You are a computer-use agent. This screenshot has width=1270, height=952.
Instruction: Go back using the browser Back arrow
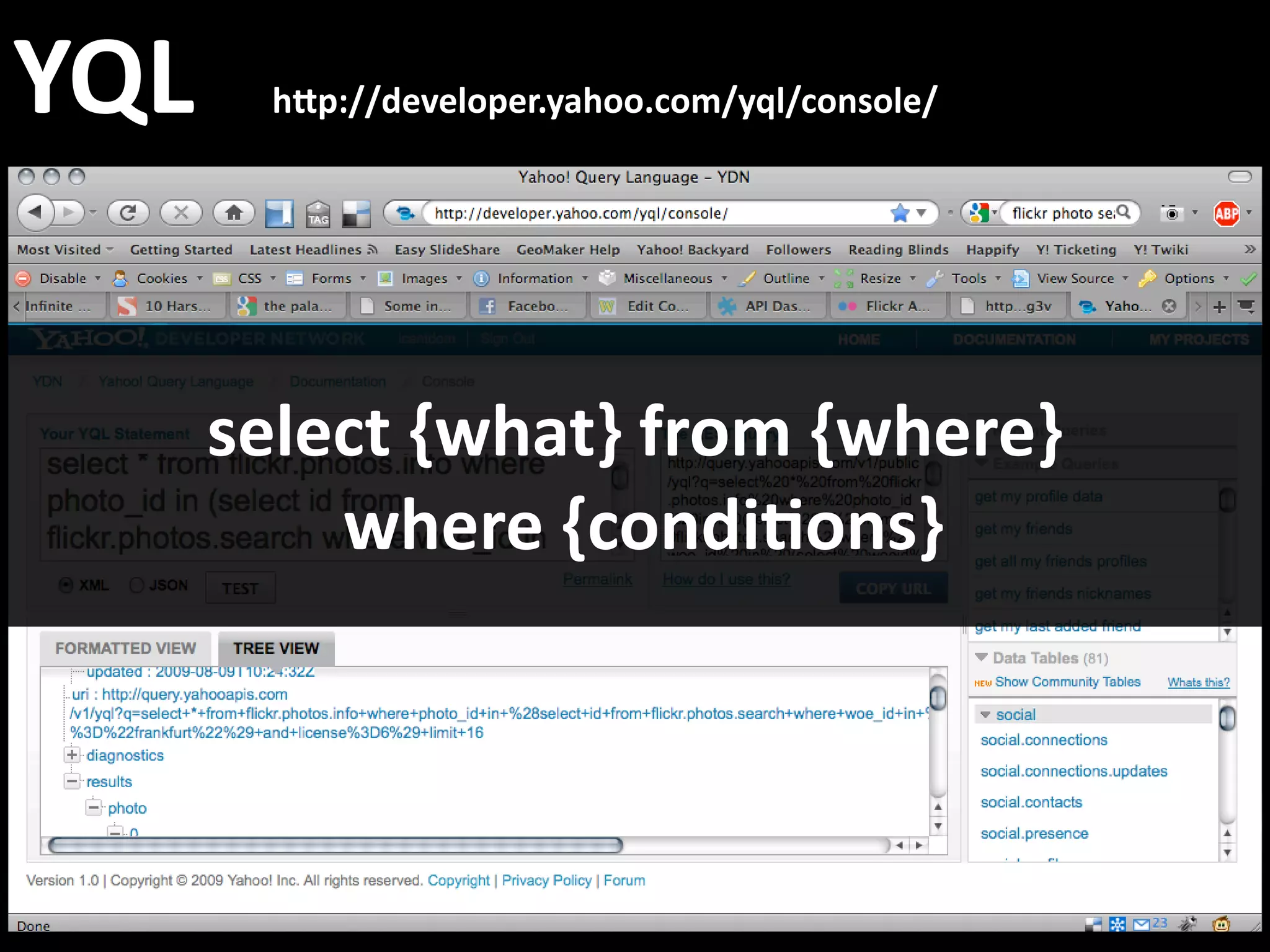[36, 213]
